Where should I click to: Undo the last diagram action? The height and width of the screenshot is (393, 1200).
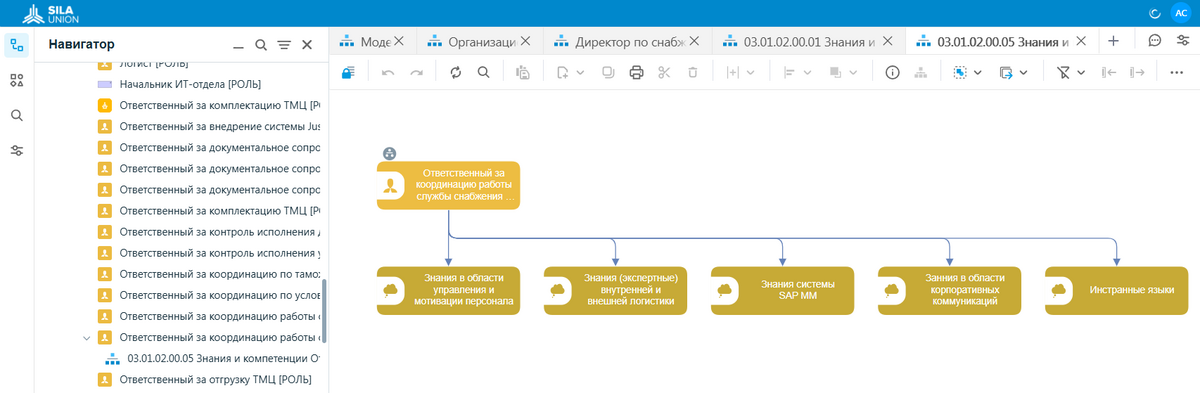(388, 72)
